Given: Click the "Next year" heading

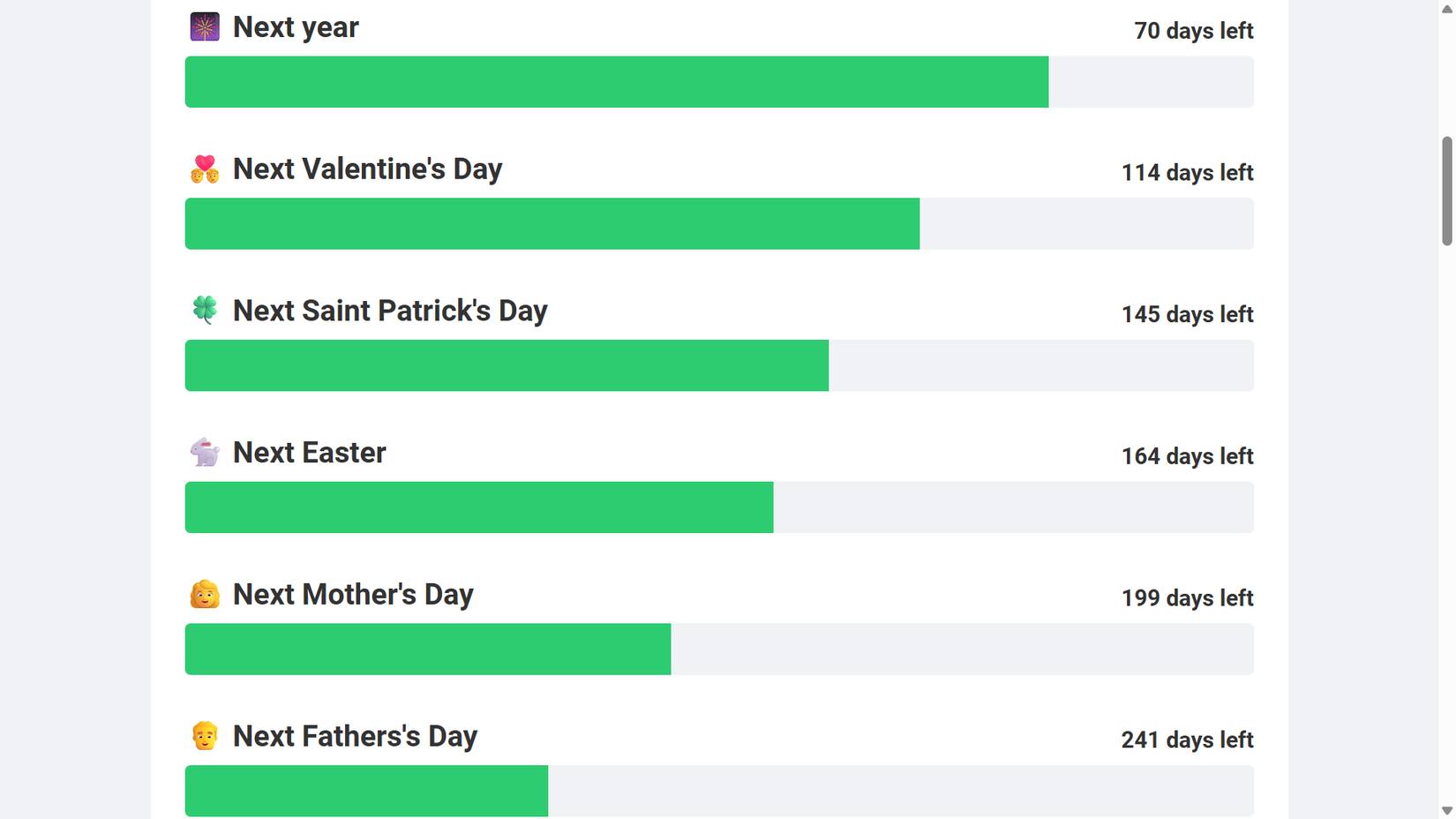Looking at the screenshot, I should tap(296, 27).
